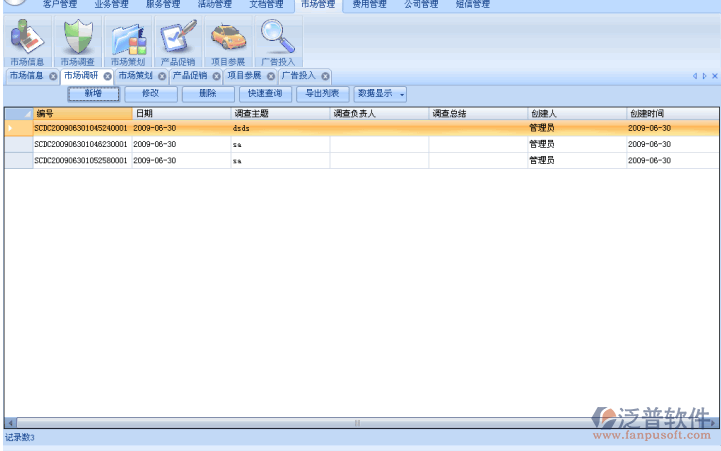Open the 客户管理 menu tab
The image size is (721, 451).
pyautogui.click(x=60, y=5)
